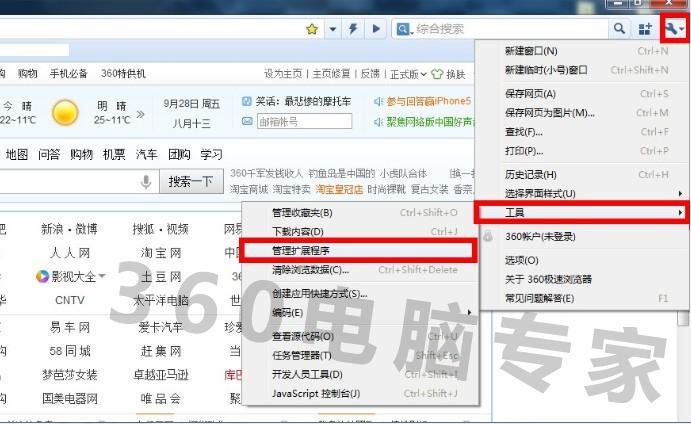Open the search engine selector icon
The image size is (691, 424).
[405, 29]
